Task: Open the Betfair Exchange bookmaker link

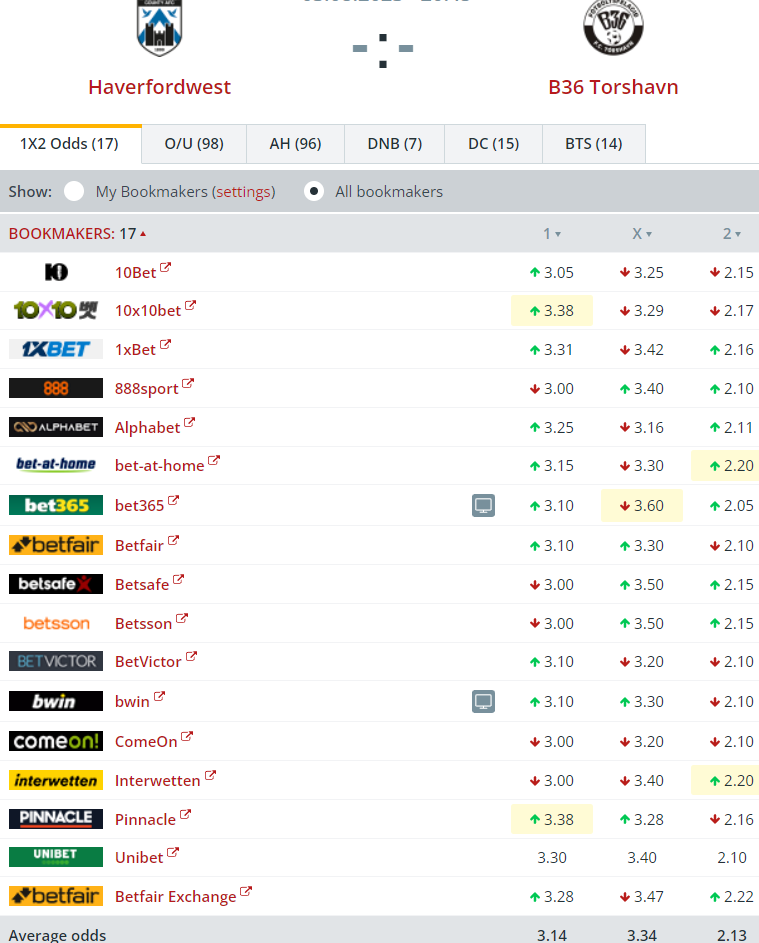Action: tap(176, 897)
